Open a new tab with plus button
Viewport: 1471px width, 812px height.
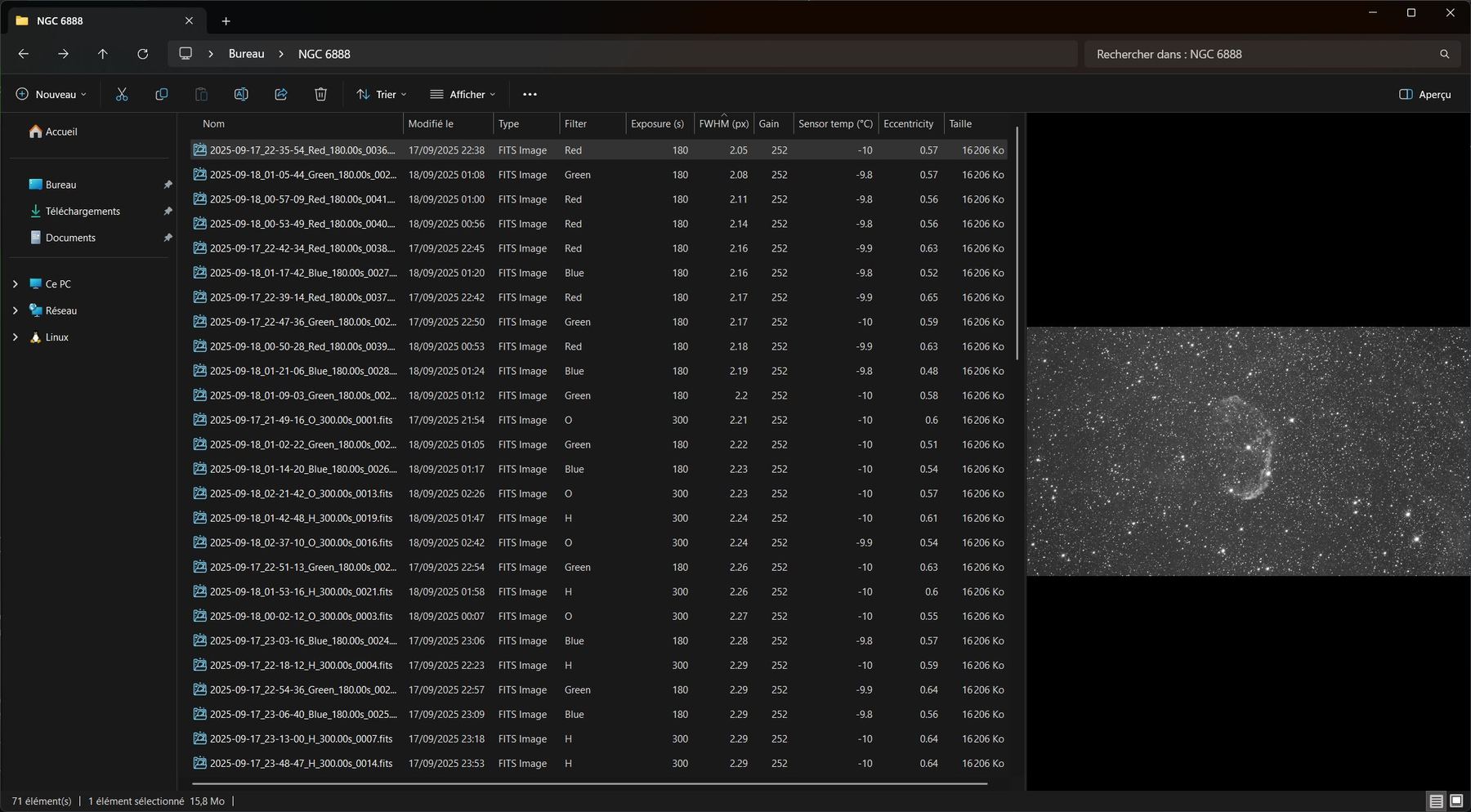click(226, 21)
